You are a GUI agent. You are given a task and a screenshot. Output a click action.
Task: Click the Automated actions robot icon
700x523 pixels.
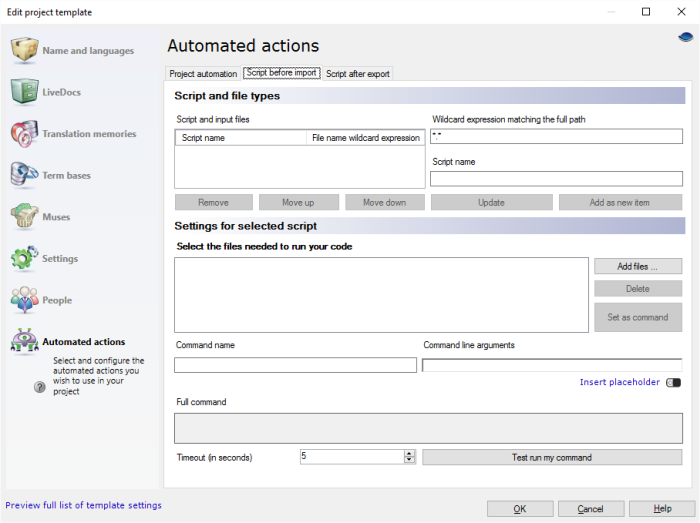click(25, 342)
